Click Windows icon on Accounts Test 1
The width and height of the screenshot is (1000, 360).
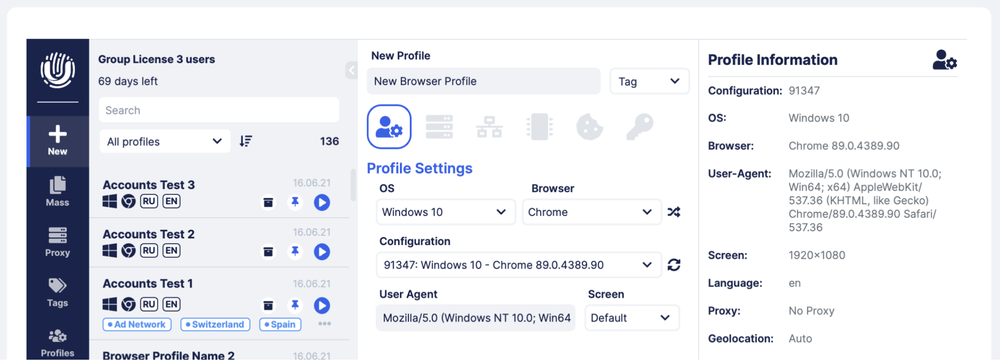tap(110, 304)
